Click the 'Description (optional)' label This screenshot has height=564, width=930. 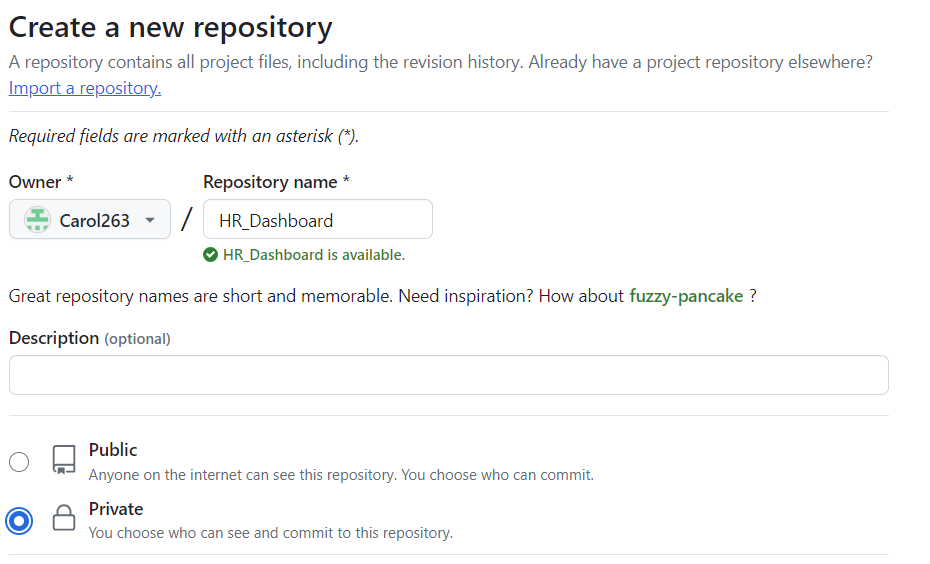(x=89, y=338)
